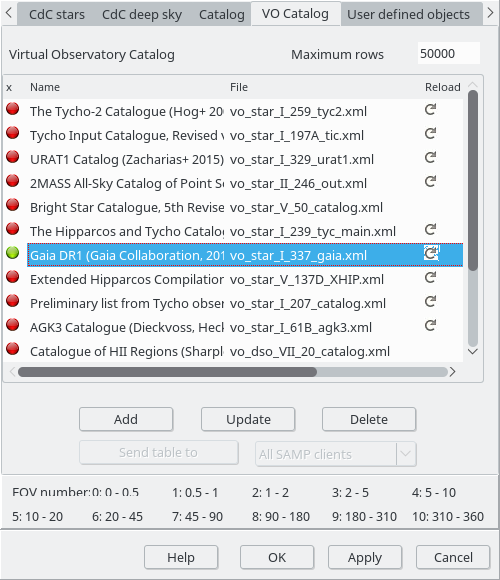This screenshot has height=580, width=500.
Task: Apply the catalog settings
Action: point(365,557)
